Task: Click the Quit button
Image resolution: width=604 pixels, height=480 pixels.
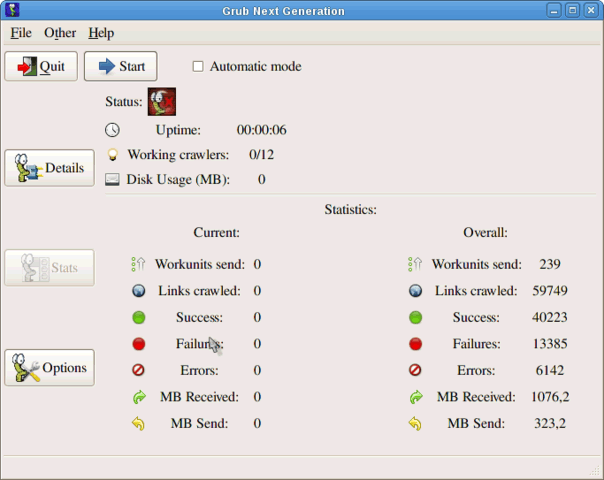Action: click(41, 66)
